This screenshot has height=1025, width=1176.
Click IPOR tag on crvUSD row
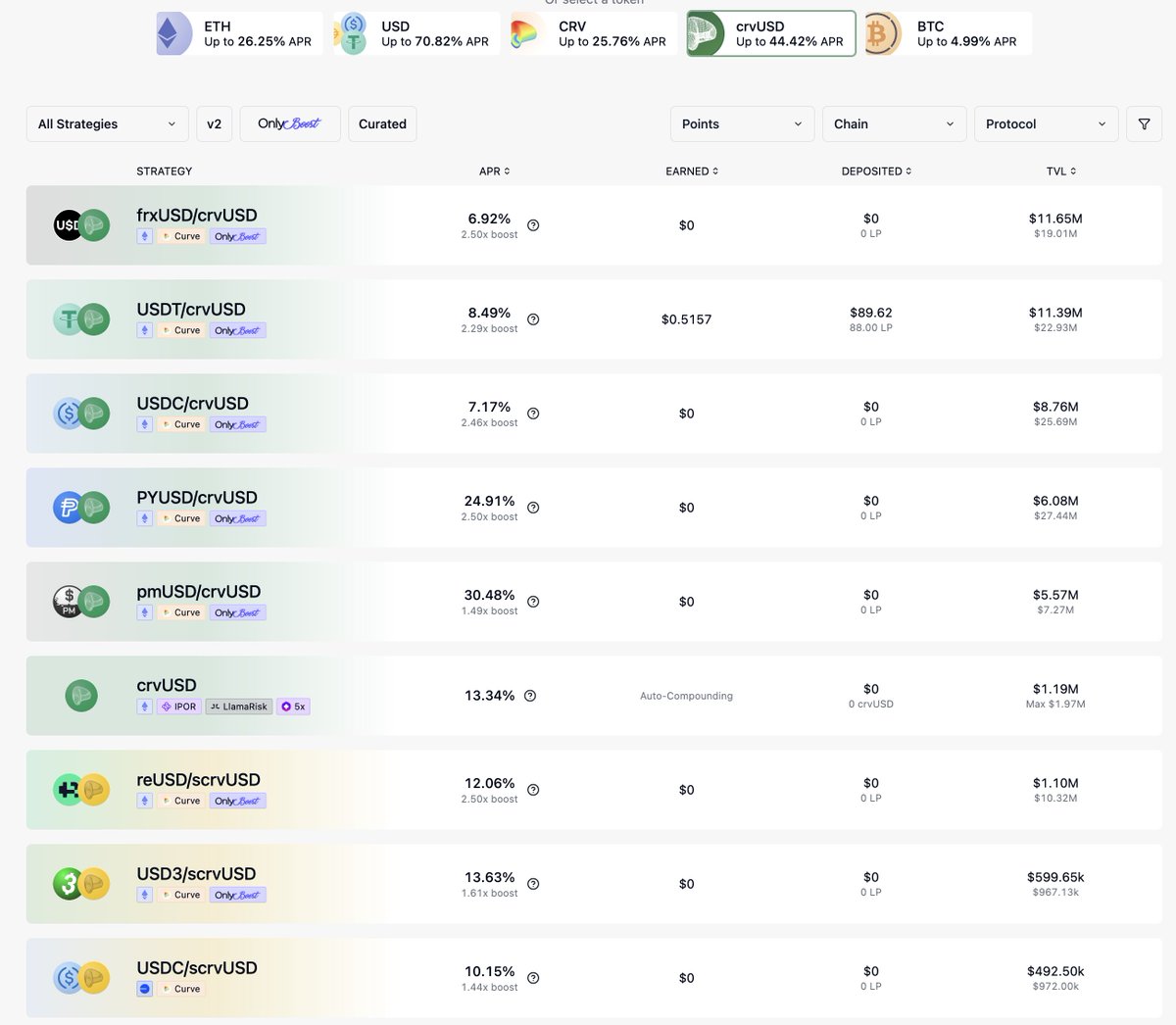(179, 707)
